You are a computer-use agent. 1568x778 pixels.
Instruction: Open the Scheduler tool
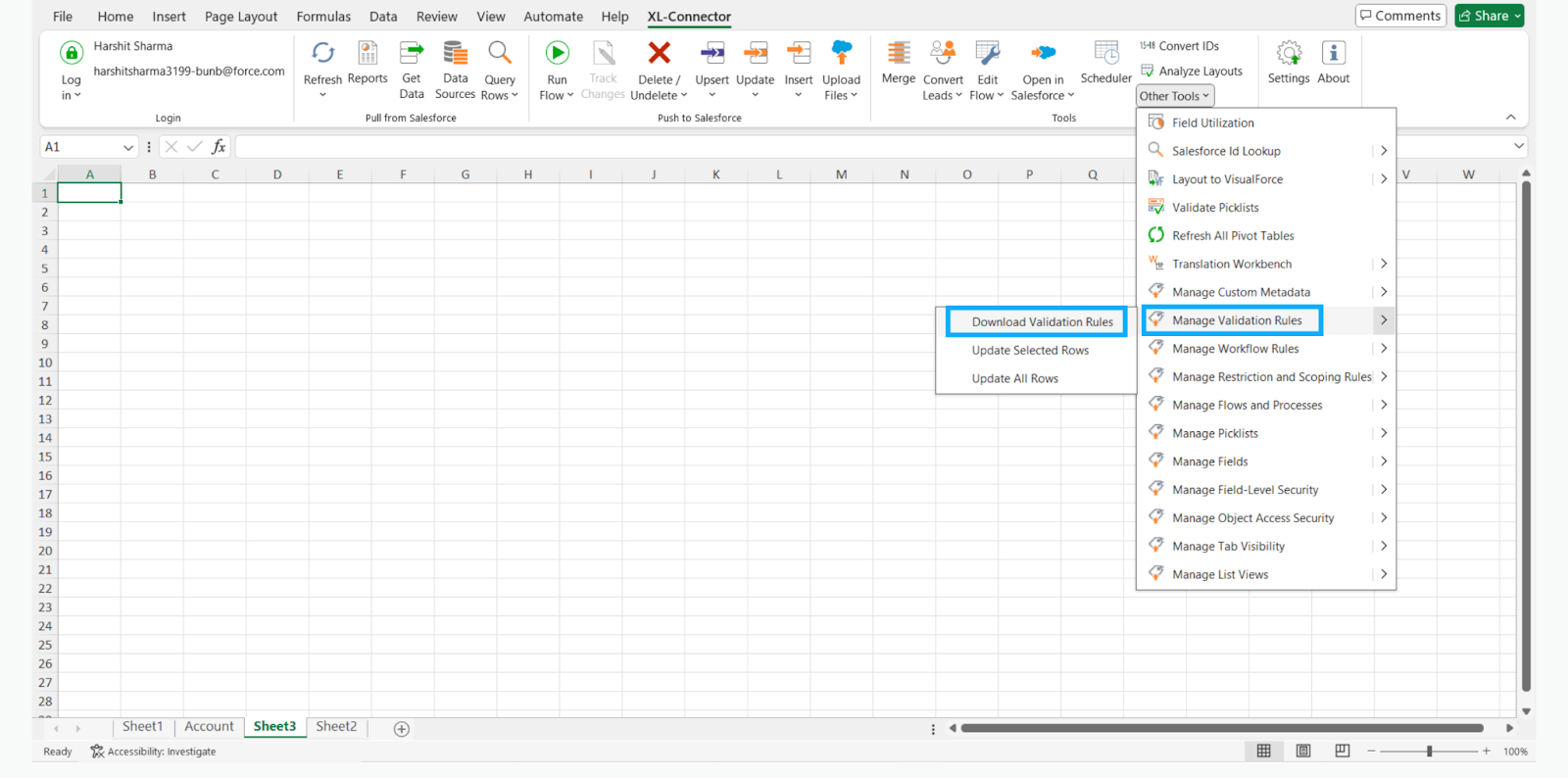pos(1106,64)
